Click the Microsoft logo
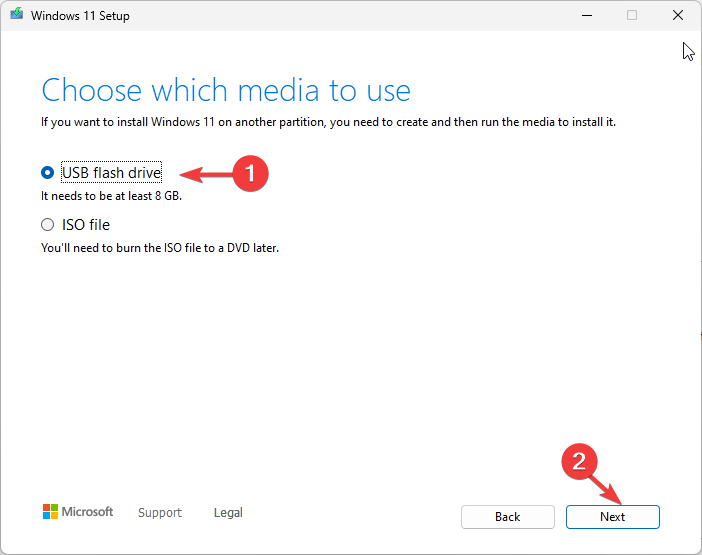 78,512
